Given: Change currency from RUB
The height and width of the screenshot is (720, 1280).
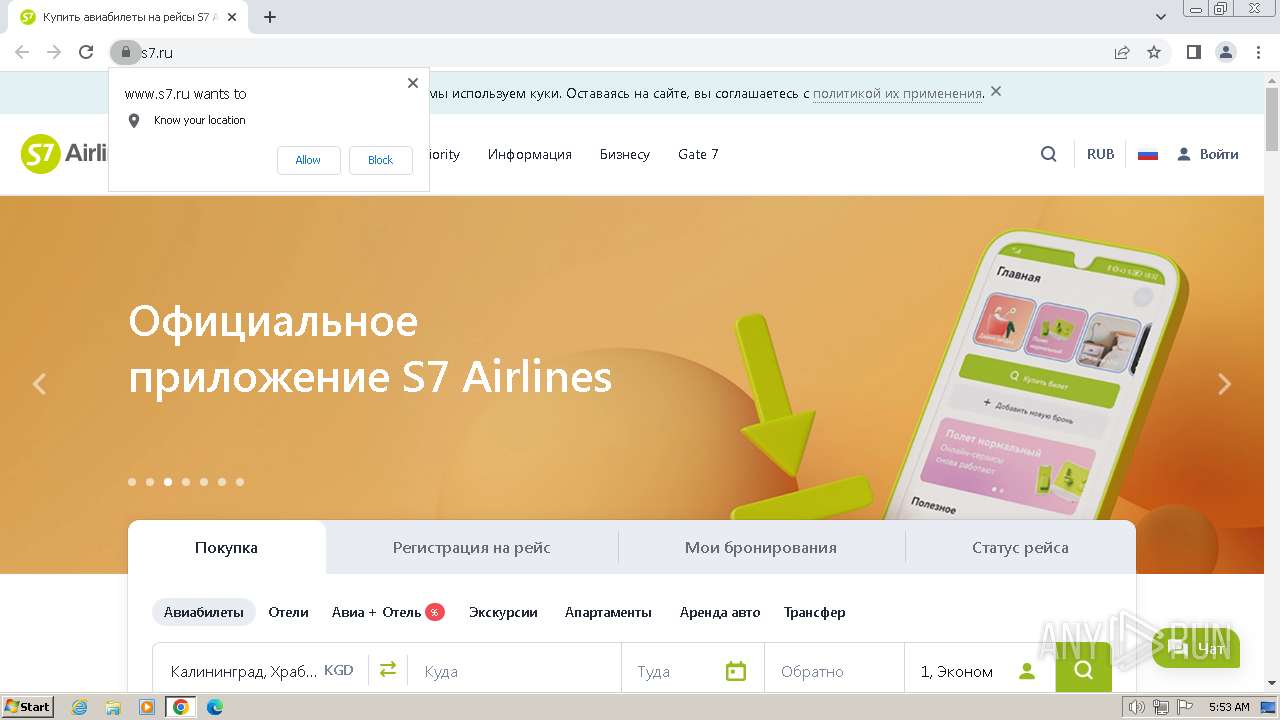Looking at the screenshot, I should pos(1100,154).
